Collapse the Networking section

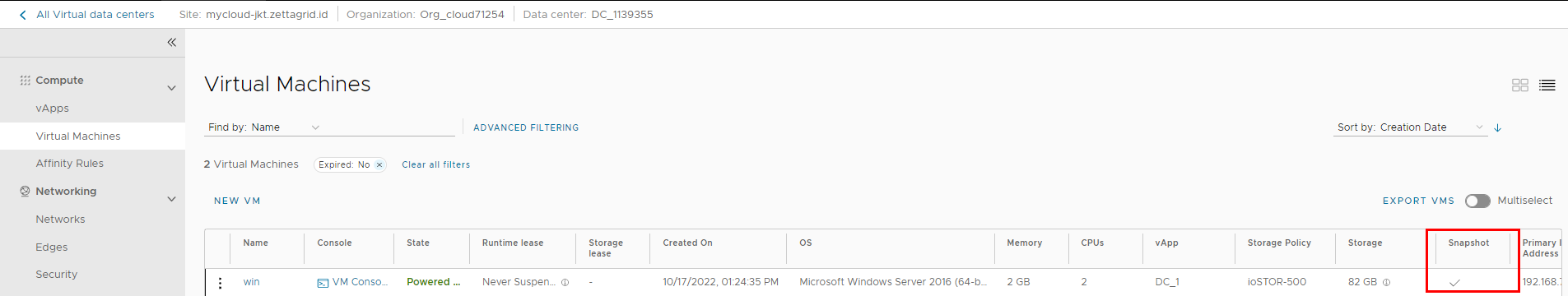coord(171,199)
